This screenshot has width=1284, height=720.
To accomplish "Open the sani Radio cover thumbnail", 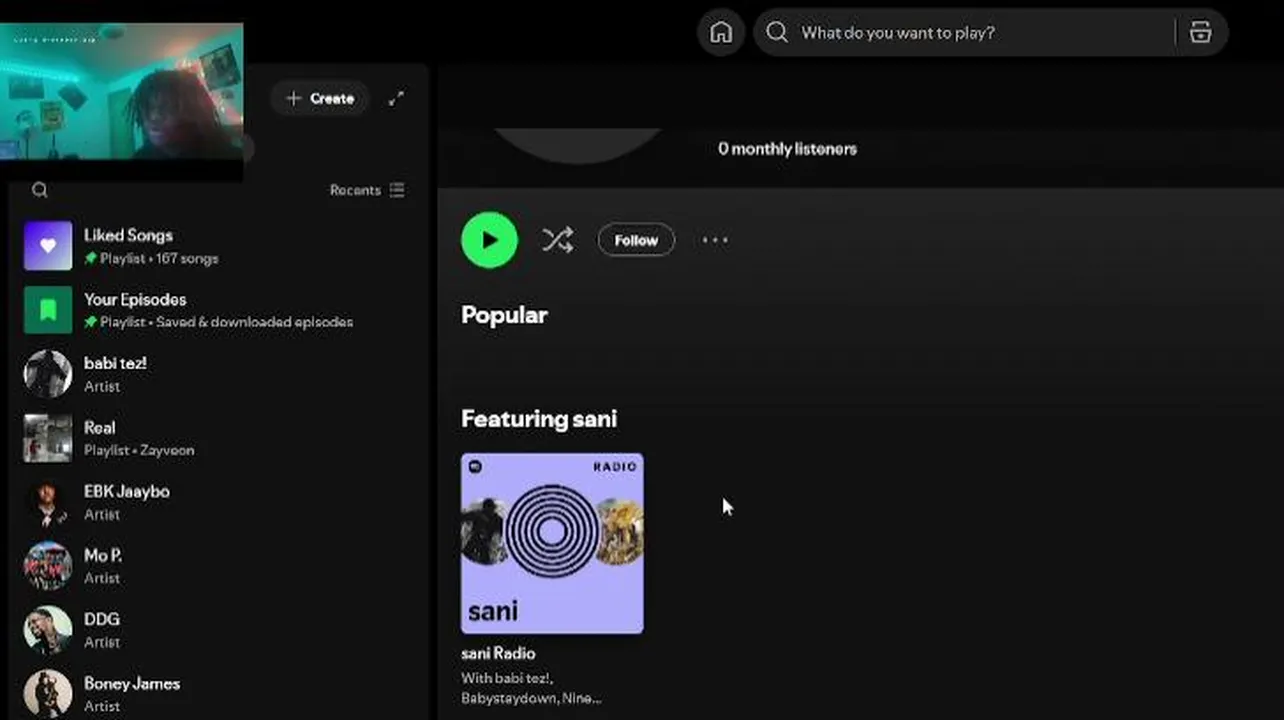I will (552, 543).
